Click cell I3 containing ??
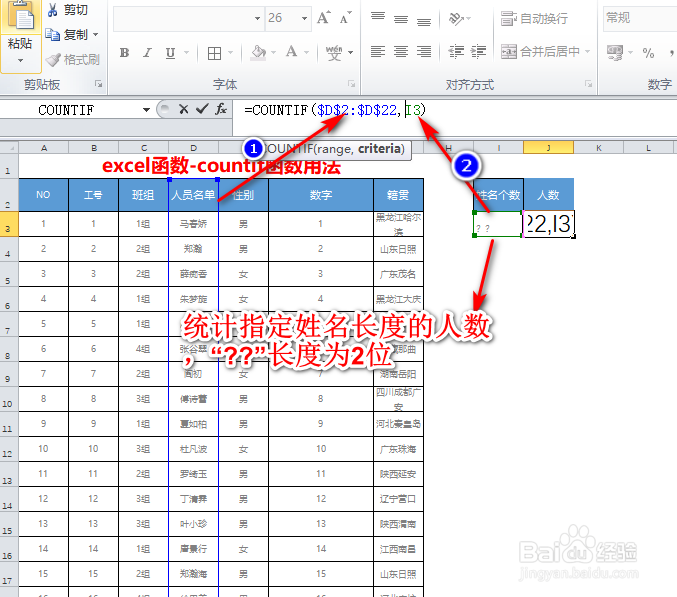 coord(498,224)
